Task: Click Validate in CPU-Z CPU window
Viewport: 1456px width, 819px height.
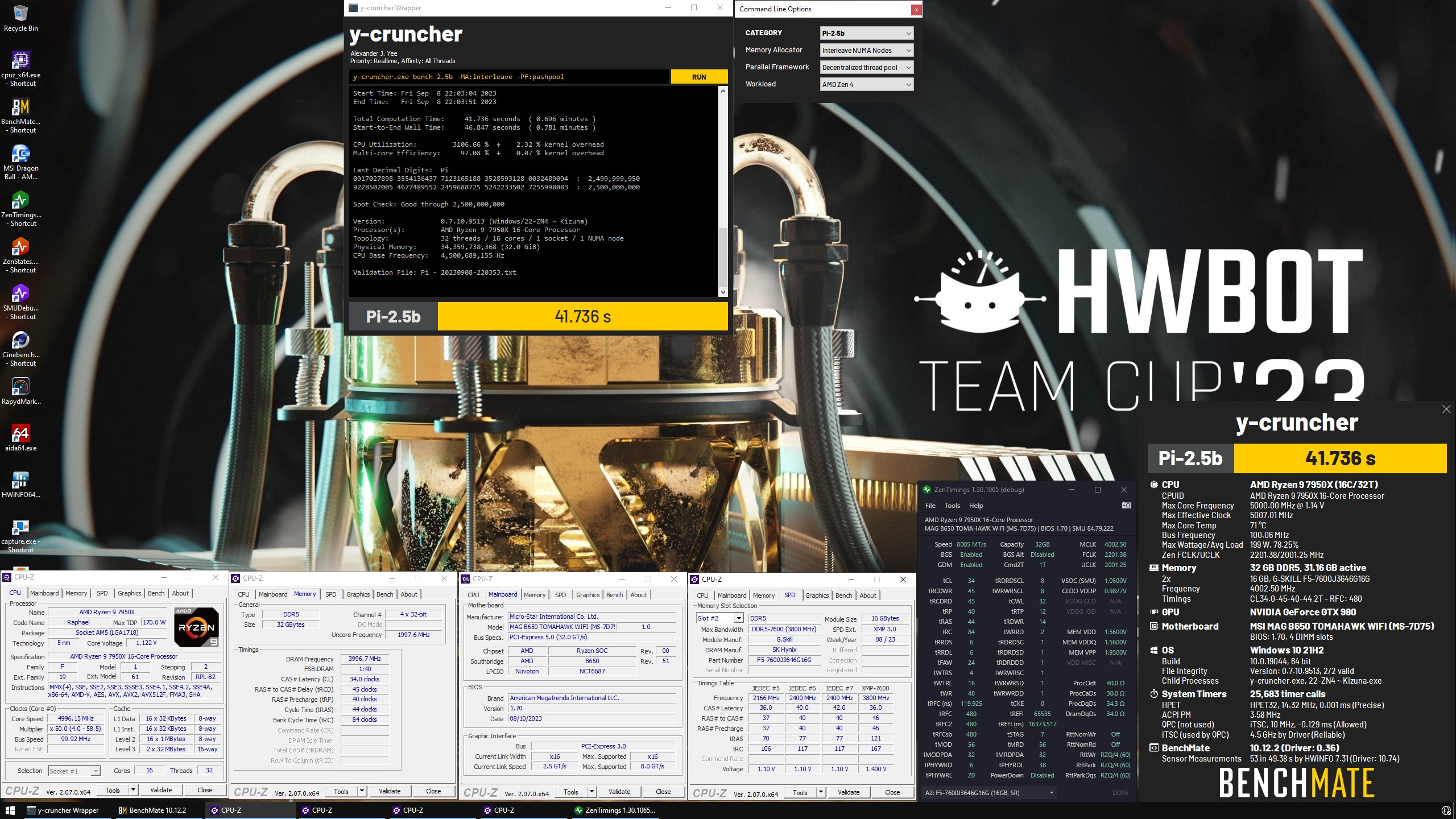Action: (x=161, y=790)
